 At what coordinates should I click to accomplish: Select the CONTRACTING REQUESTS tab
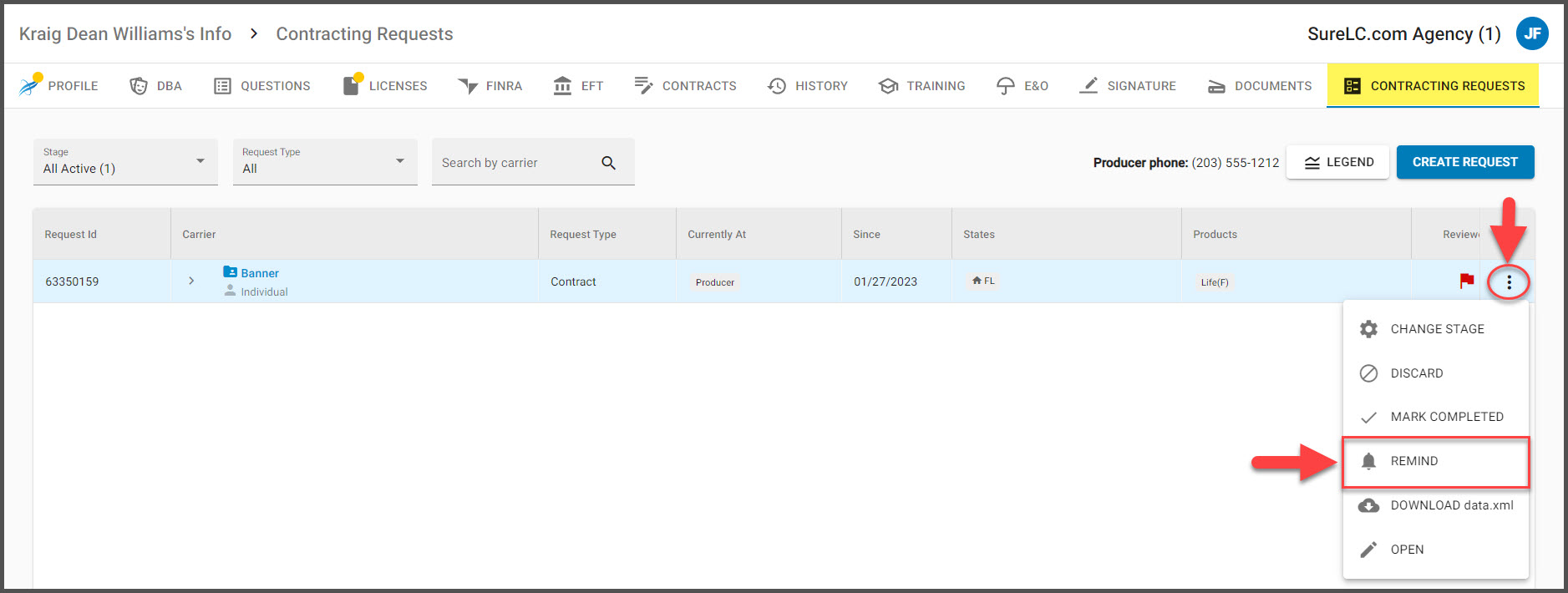(1434, 86)
